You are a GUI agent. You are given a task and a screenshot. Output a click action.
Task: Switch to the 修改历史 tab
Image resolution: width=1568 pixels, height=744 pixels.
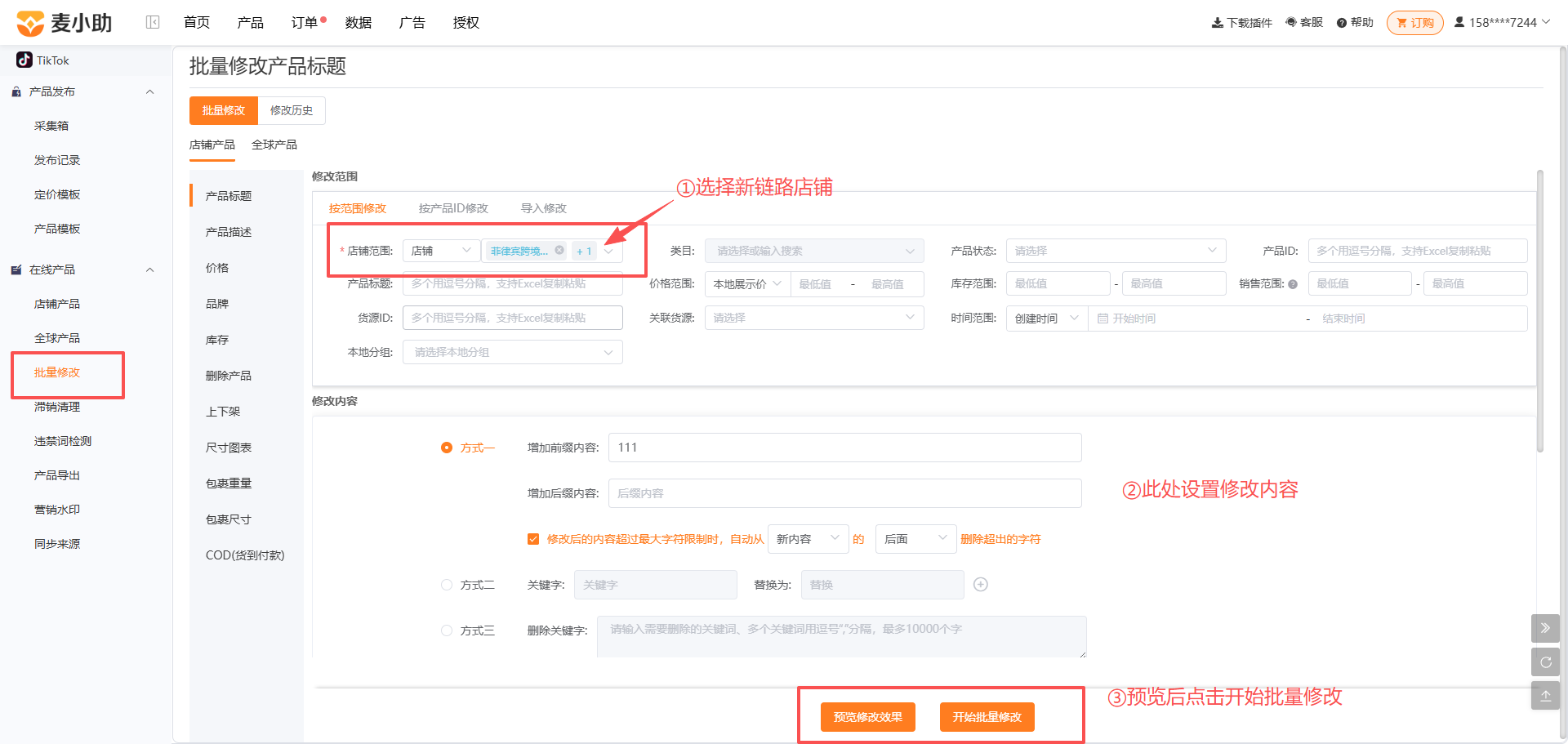(292, 110)
